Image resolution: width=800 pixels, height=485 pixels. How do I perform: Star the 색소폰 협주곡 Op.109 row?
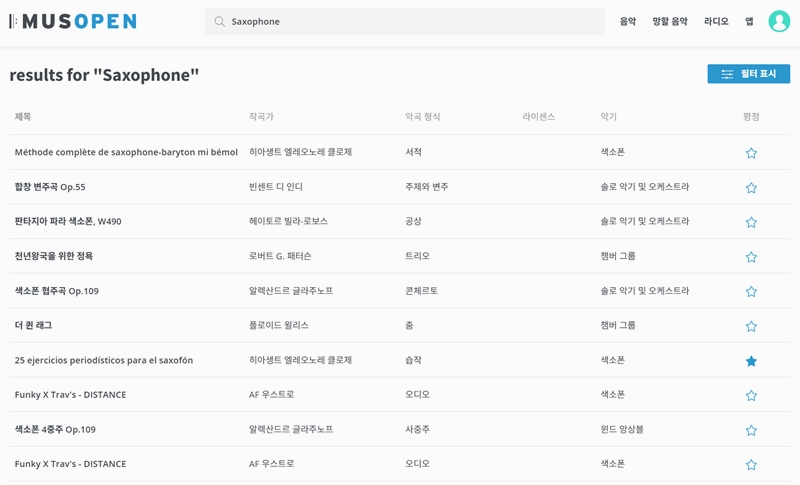pos(751,292)
